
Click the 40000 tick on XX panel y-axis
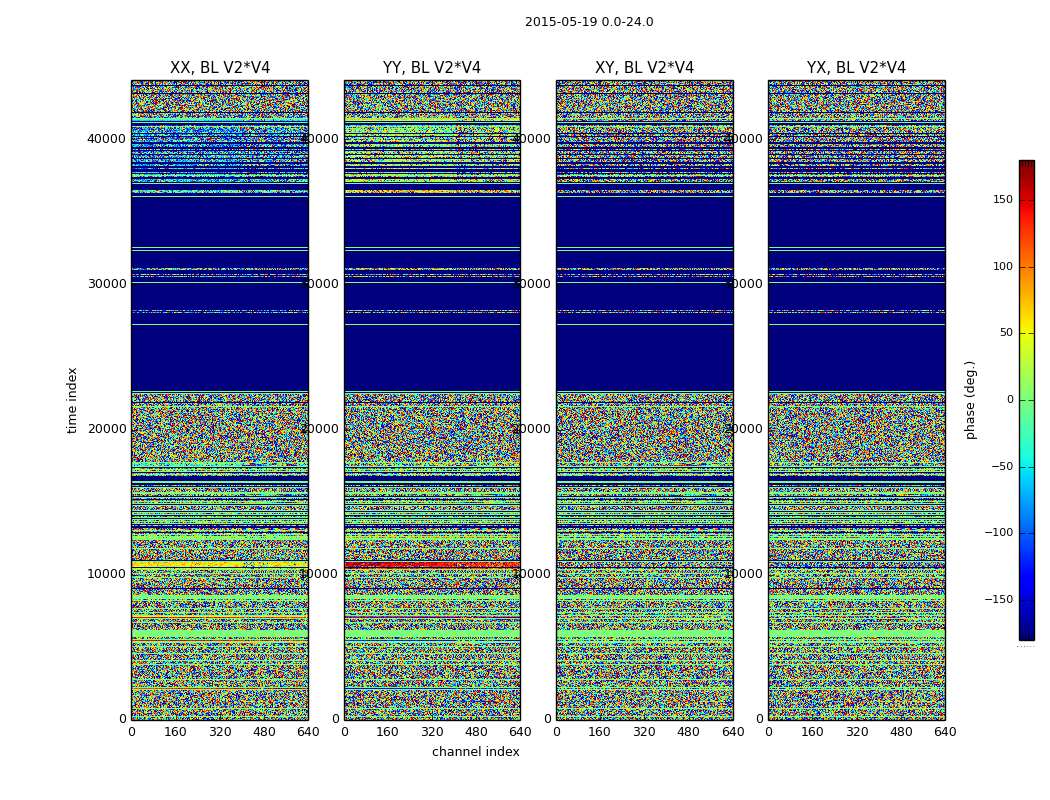pyautogui.click(x=106, y=139)
